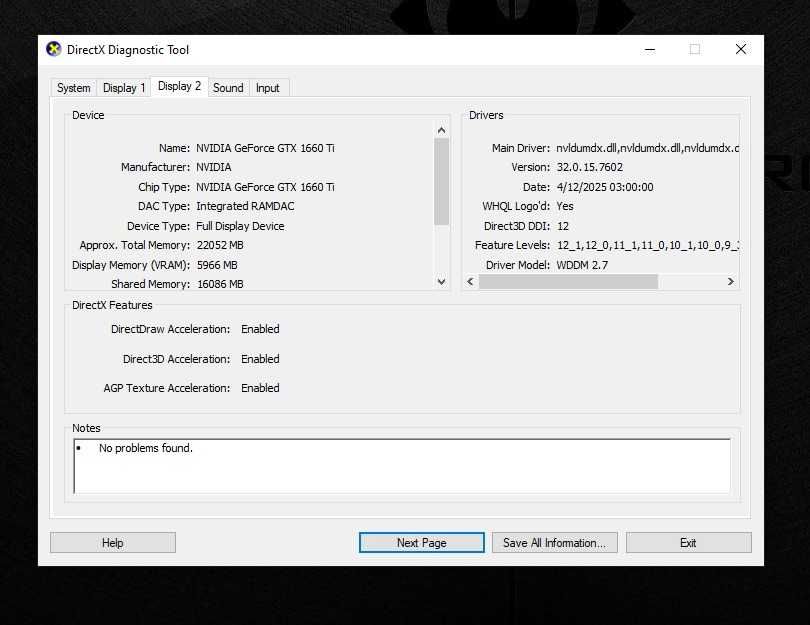Image resolution: width=810 pixels, height=625 pixels.
Task: Click Drivers panel scroll left arrow
Action: [470, 282]
